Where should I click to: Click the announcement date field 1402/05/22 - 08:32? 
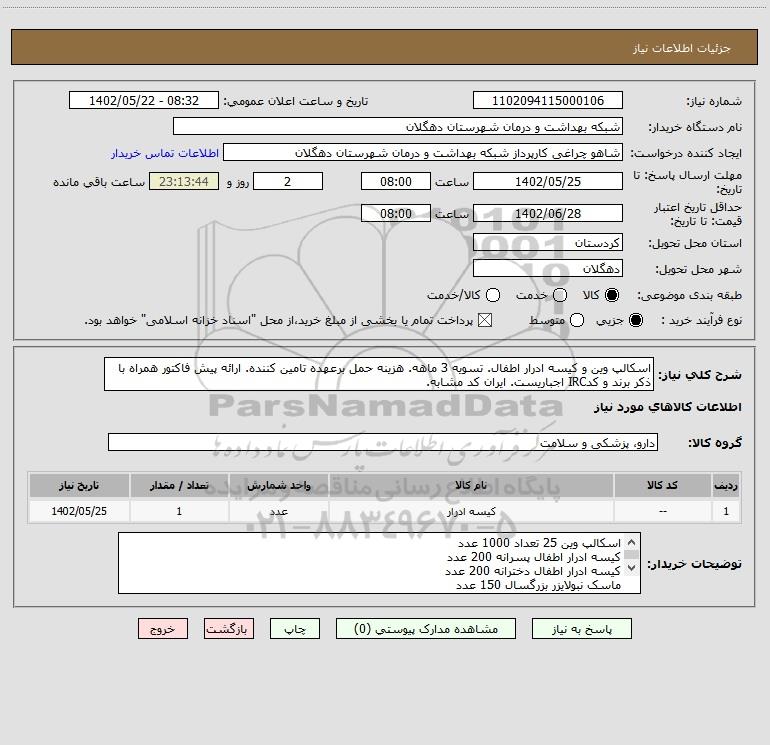click(144, 100)
